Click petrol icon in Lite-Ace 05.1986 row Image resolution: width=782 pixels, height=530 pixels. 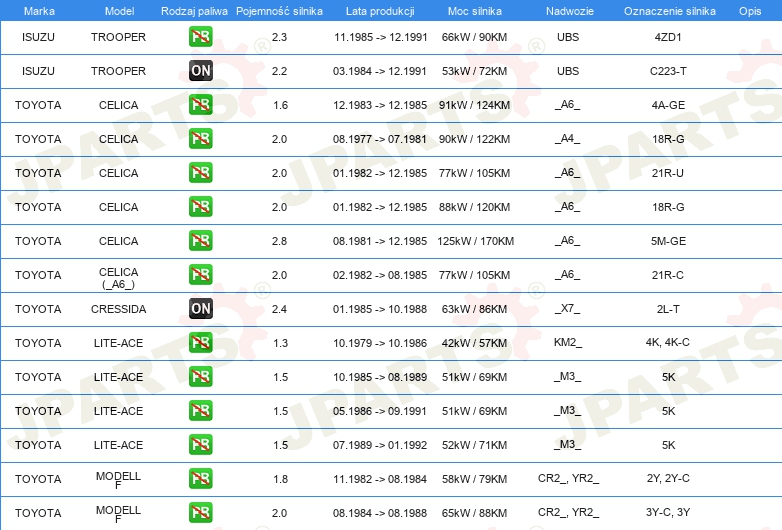[200, 410]
